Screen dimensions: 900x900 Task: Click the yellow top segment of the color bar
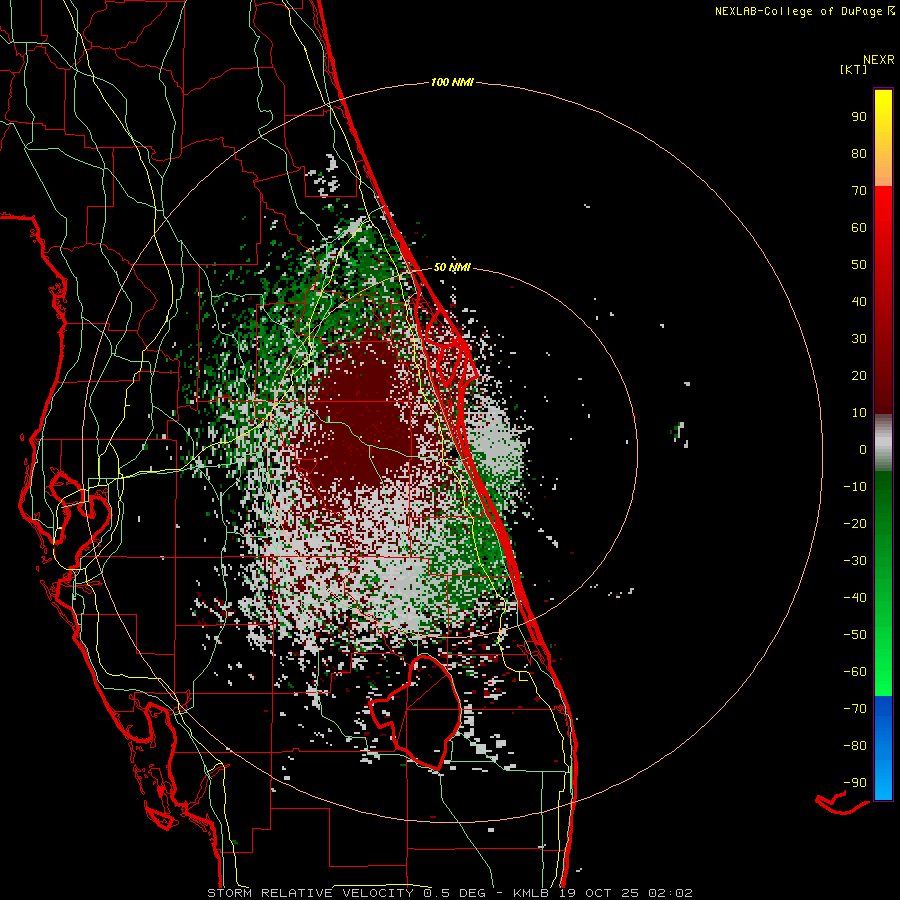coord(883,138)
